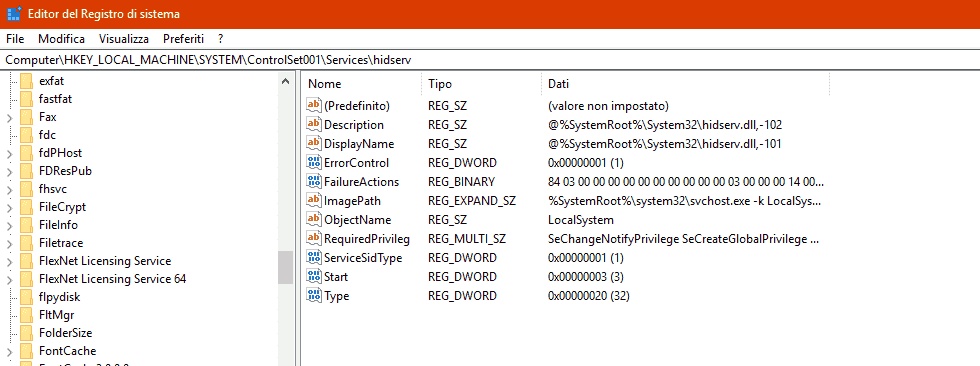The width and height of the screenshot is (980, 366).
Task: Select the FileCrypt folder icon
Action: tap(26, 207)
